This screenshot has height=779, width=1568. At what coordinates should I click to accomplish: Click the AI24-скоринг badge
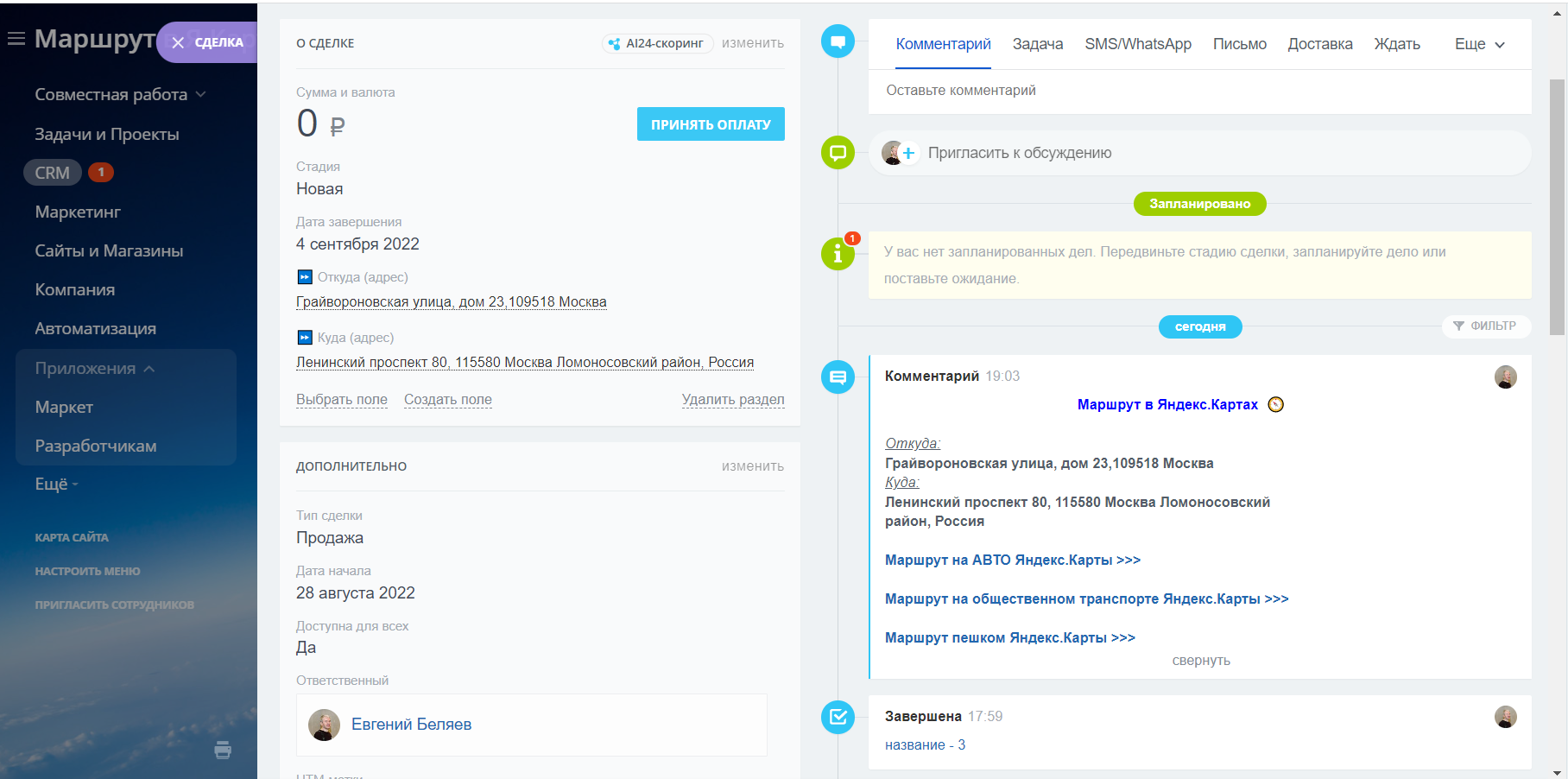[x=657, y=43]
